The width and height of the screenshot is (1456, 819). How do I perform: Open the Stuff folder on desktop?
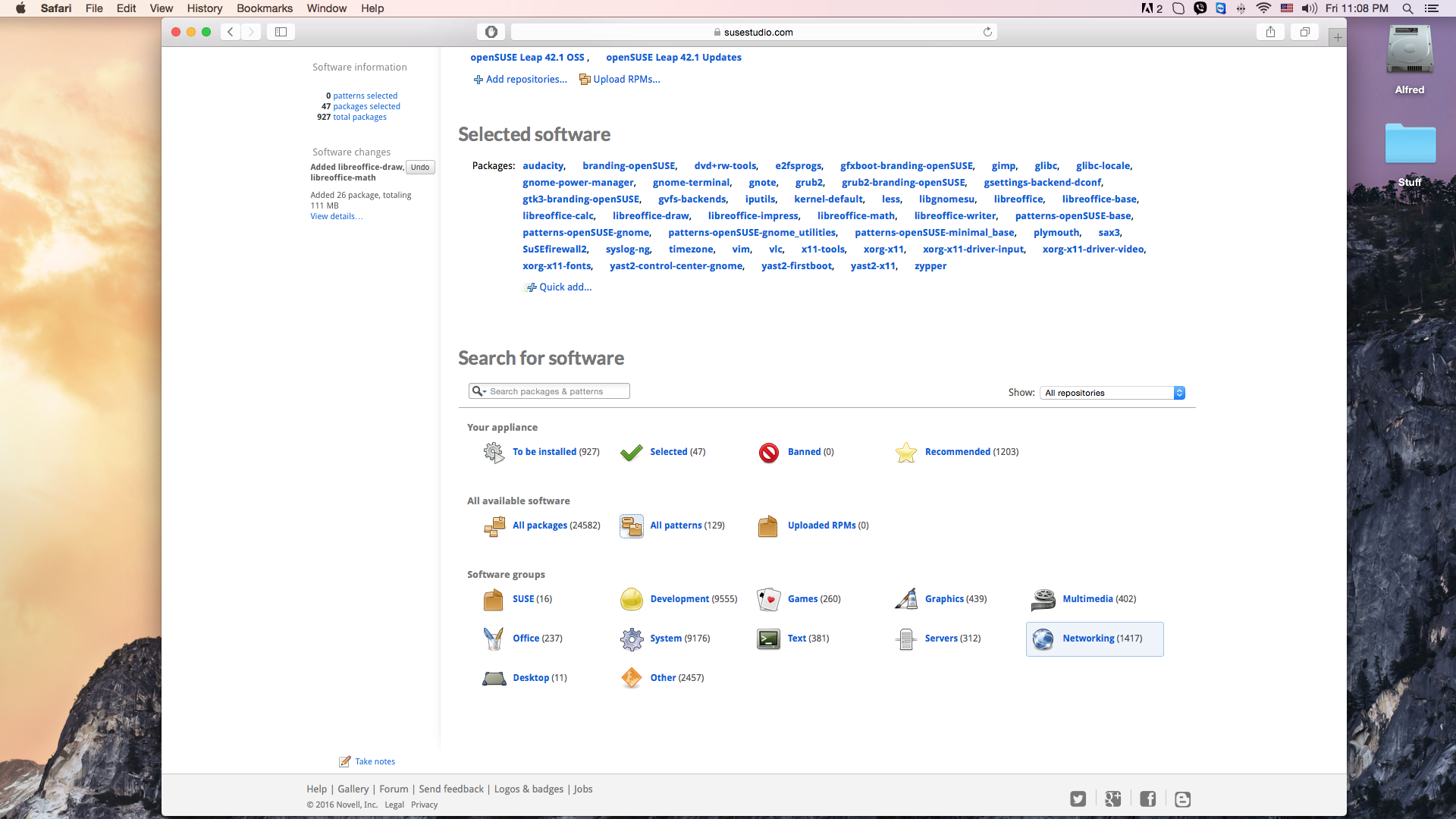click(1409, 144)
